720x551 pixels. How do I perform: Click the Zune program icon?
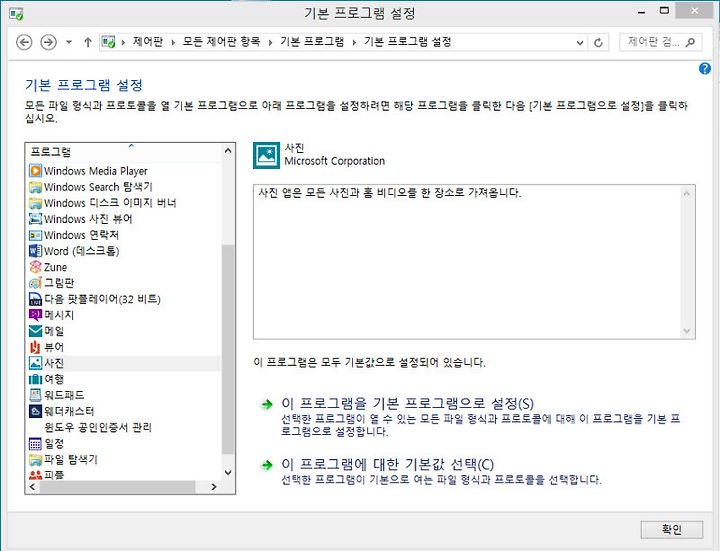[x=35, y=267]
